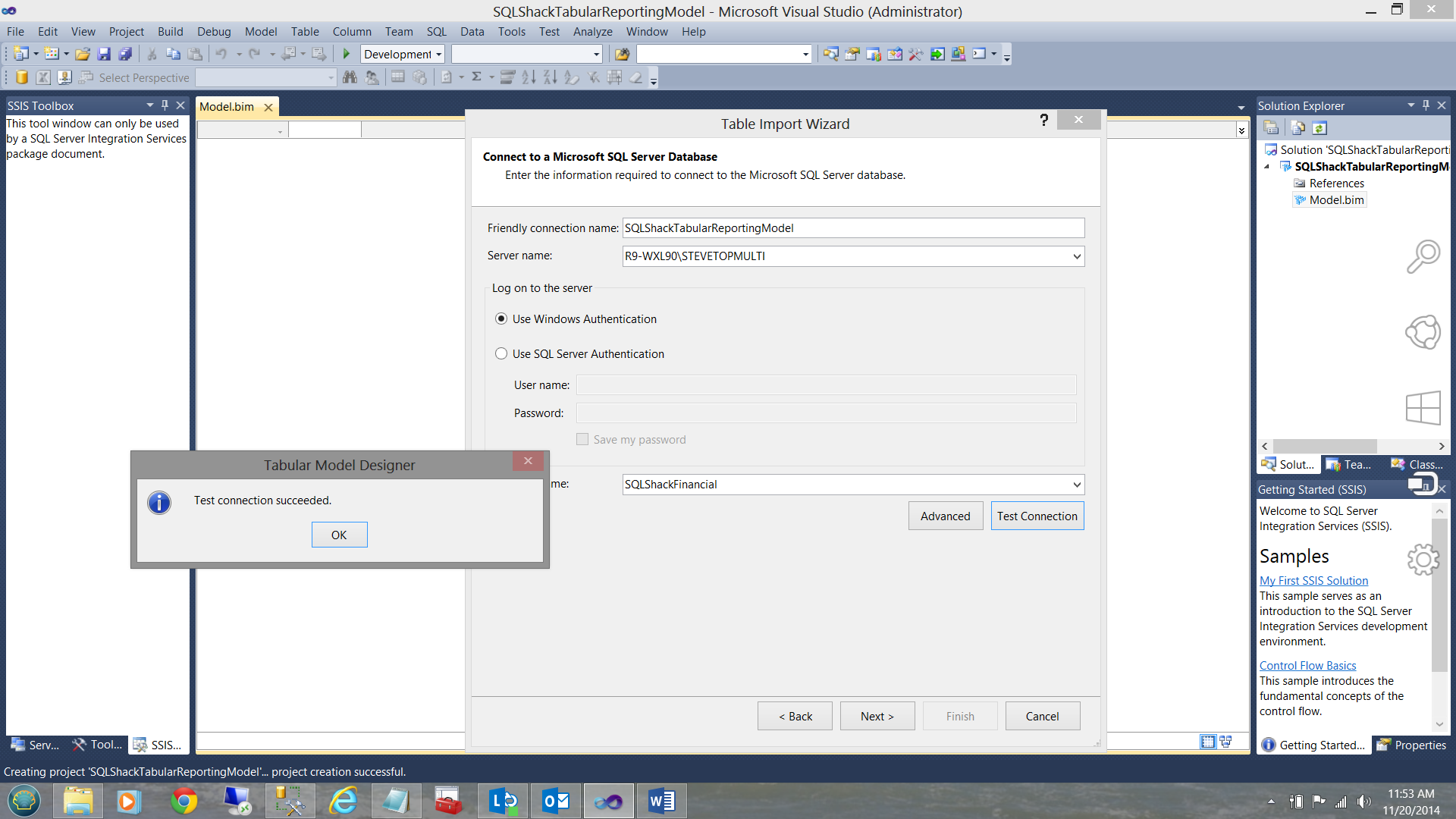The image size is (1456, 819).
Task: Click the Refresh icon in Solution Explorer
Action: pos(1319,128)
